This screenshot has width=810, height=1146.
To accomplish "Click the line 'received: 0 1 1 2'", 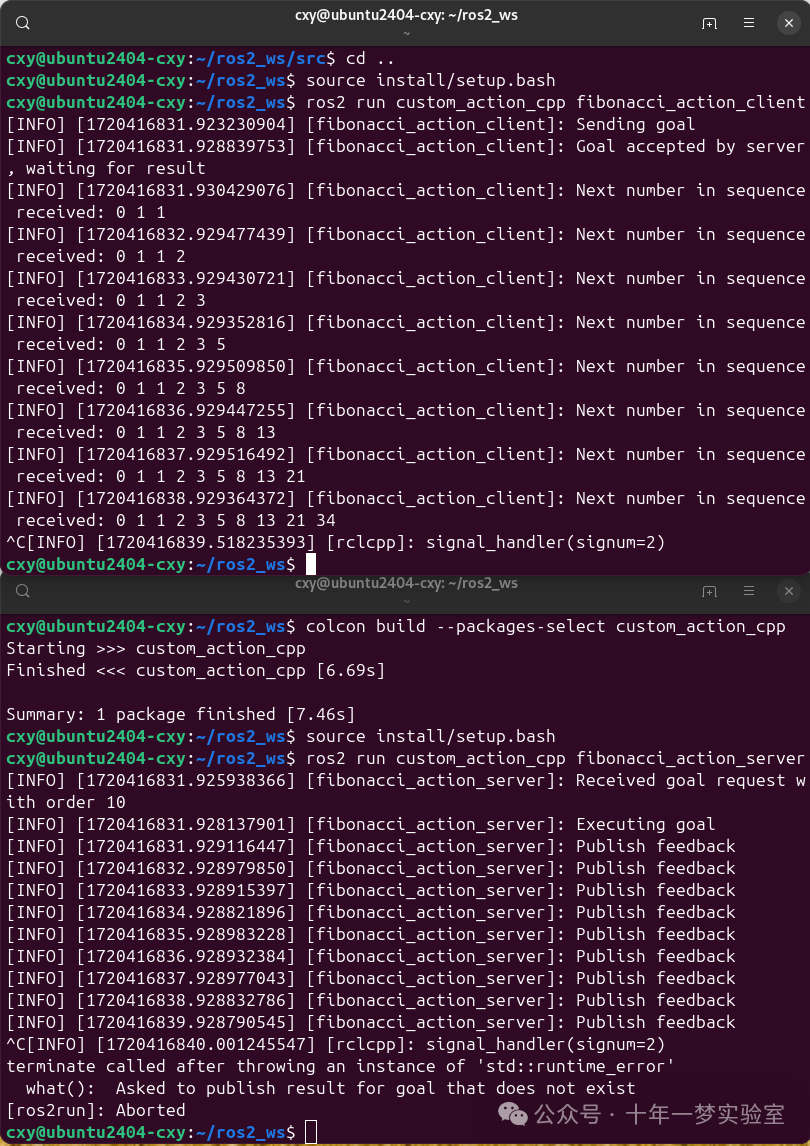I will tap(101, 257).
